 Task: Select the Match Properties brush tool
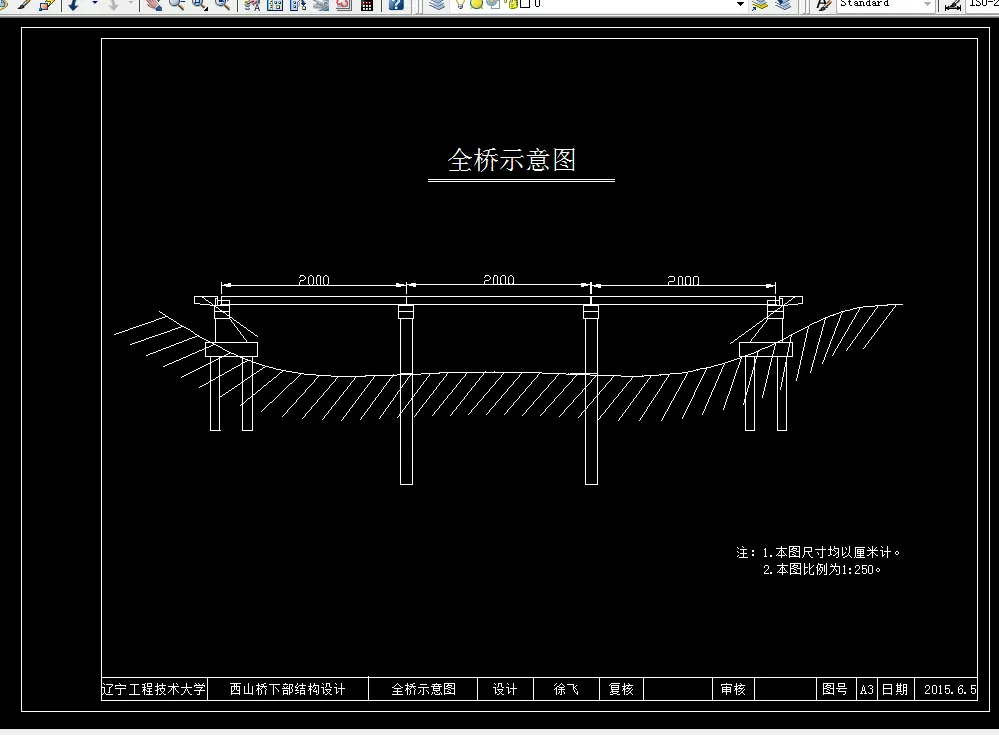click(x=25, y=4)
